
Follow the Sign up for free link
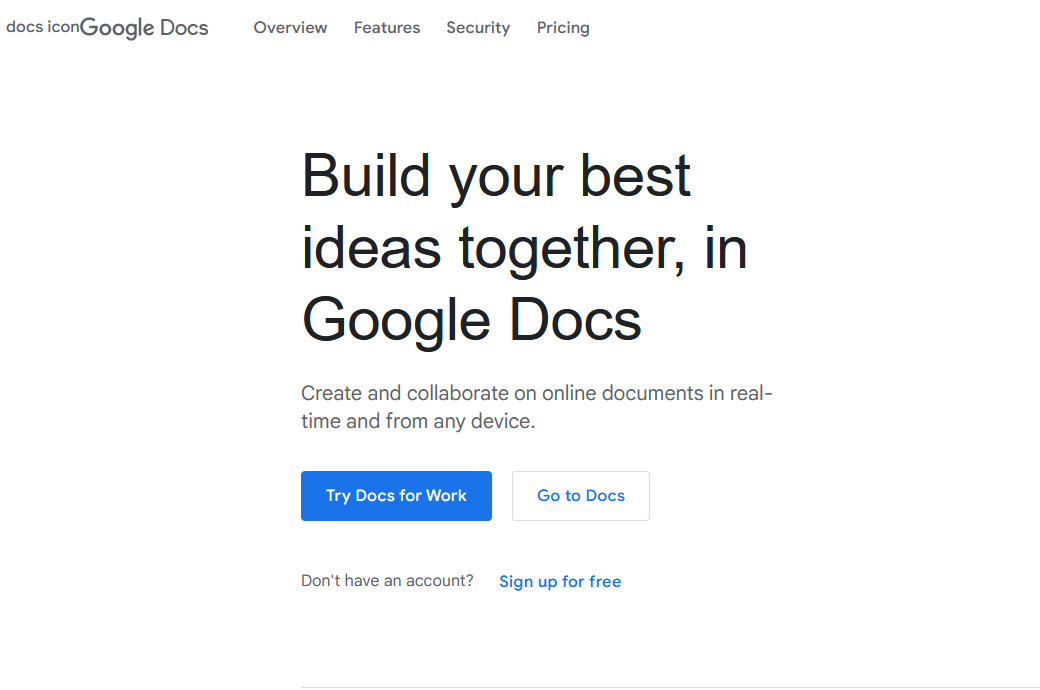pyautogui.click(x=560, y=581)
